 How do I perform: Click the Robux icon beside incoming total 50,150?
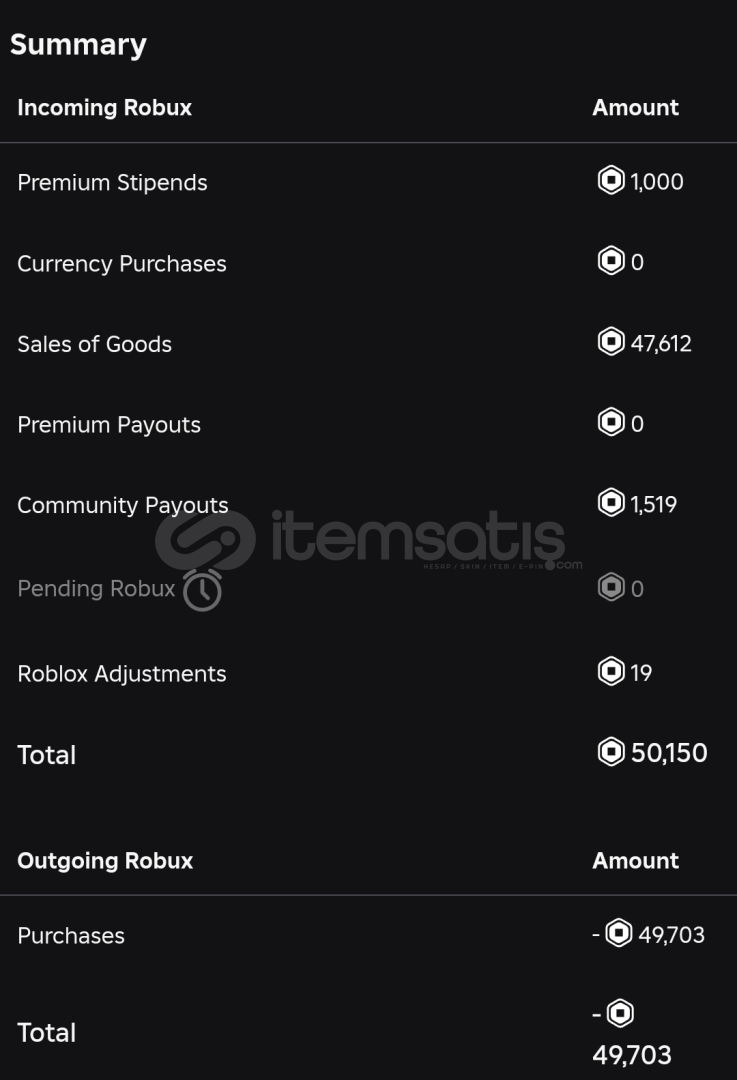[x=611, y=752]
